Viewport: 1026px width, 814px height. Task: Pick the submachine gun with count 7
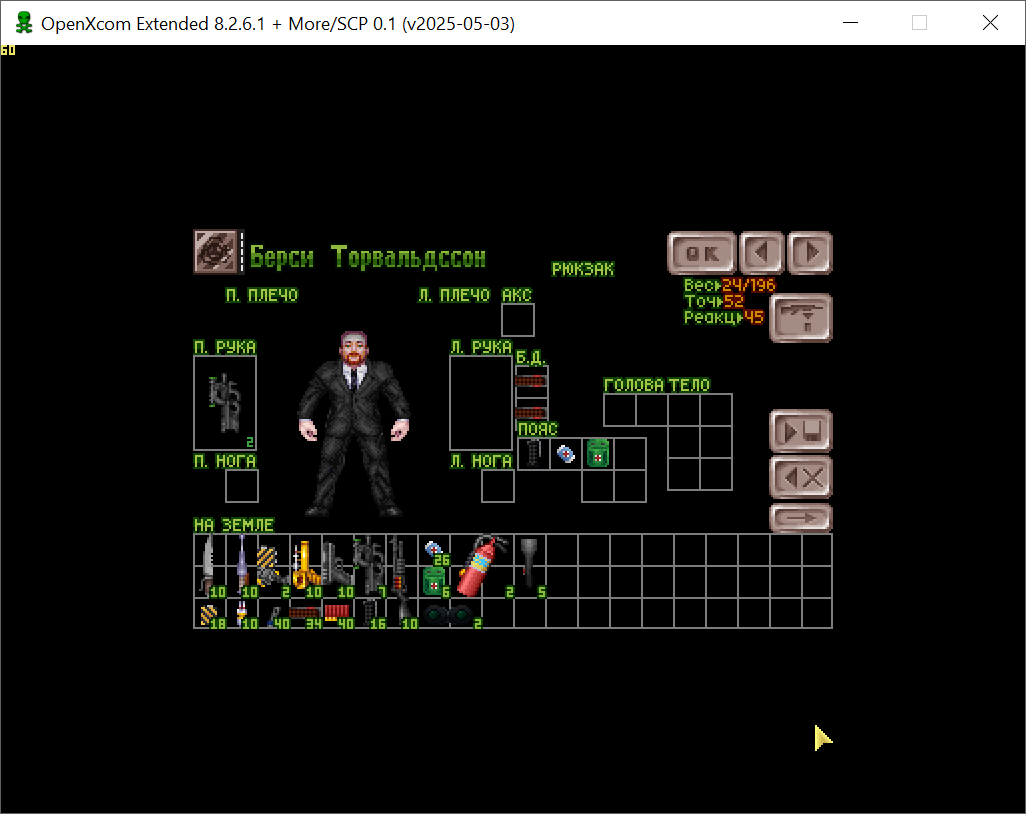[369, 565]
